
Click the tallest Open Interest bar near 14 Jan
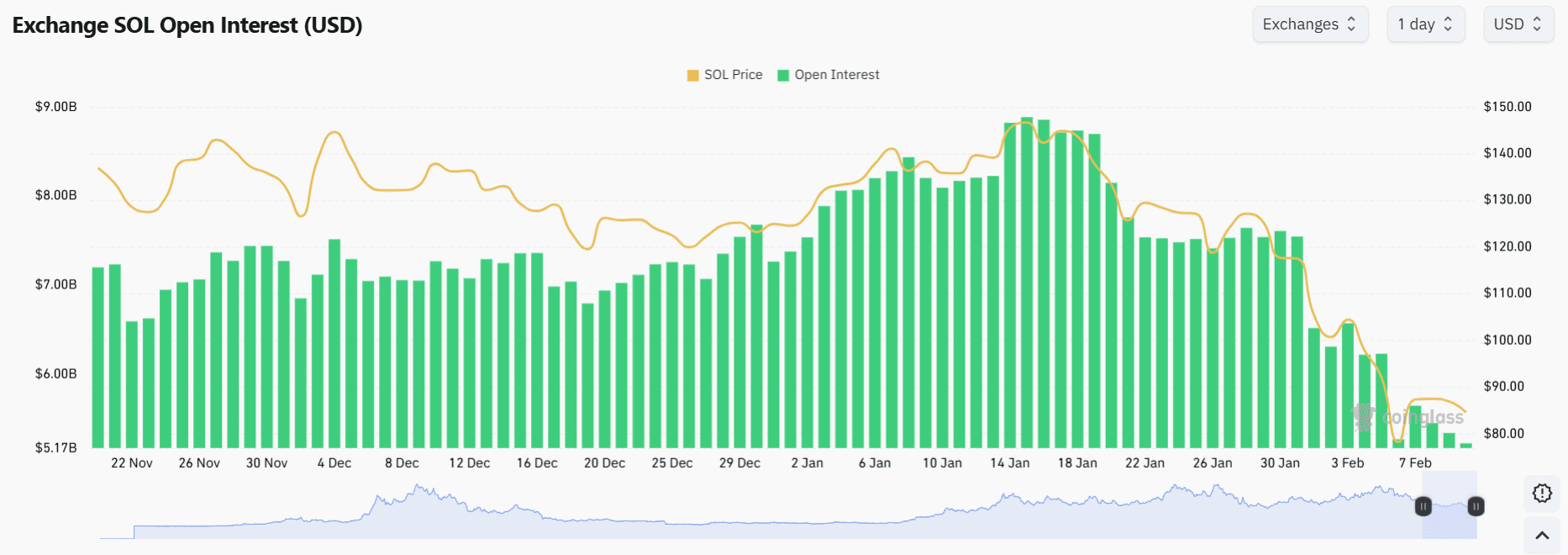(x=1027, y=286)
